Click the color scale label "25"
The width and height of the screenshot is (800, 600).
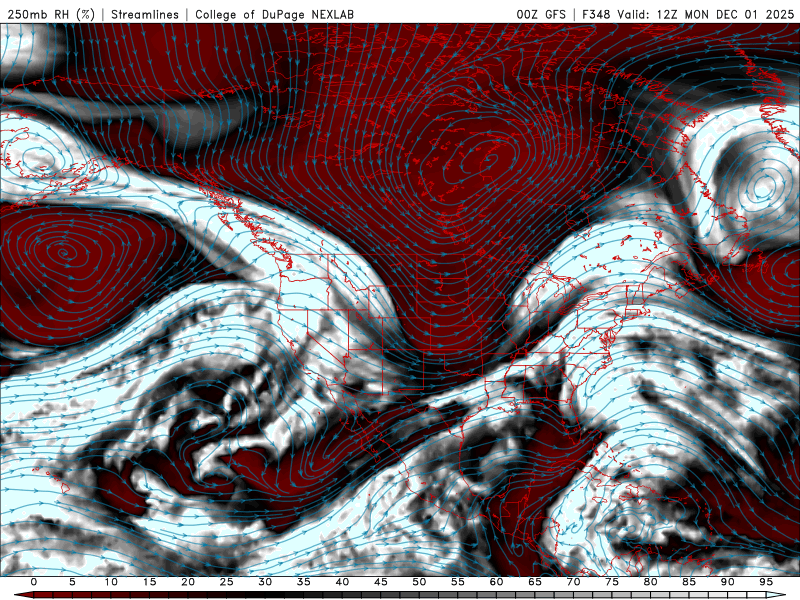227,582
